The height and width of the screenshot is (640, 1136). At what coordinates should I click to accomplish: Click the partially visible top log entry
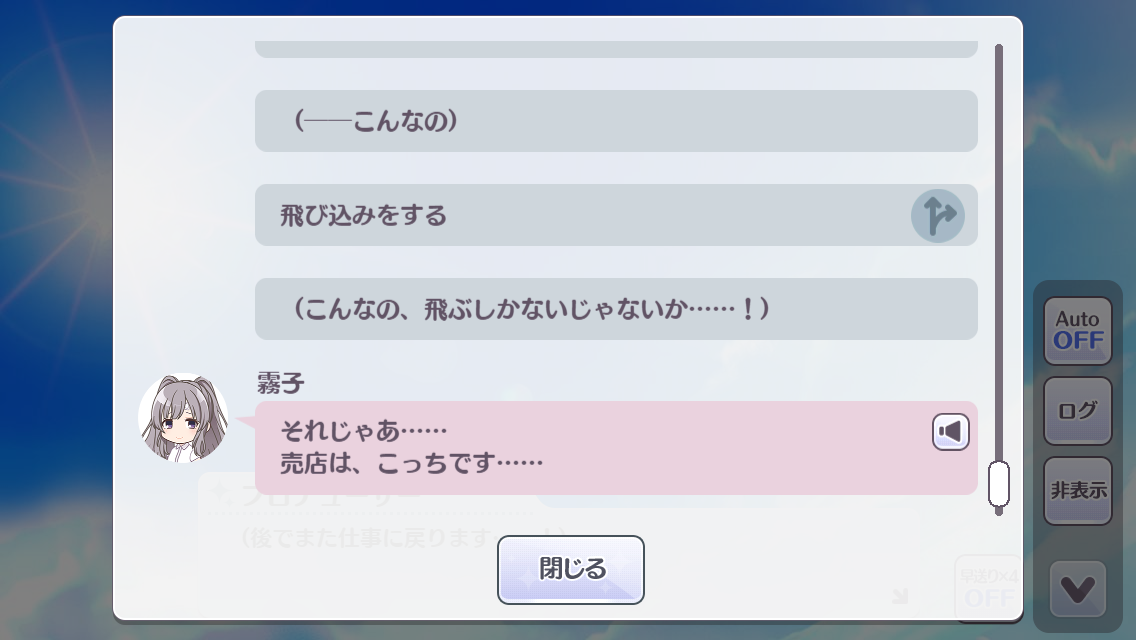point(615,49)
